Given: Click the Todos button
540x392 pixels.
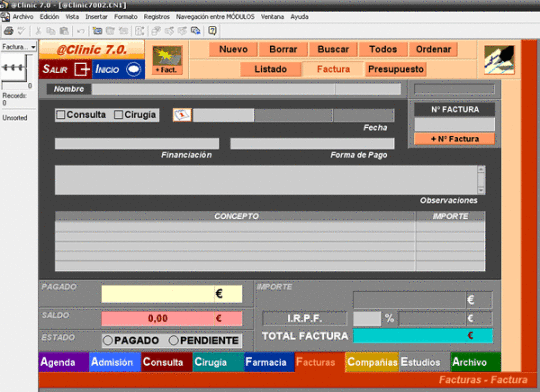Looking at the screenshot, I should 383,49.
